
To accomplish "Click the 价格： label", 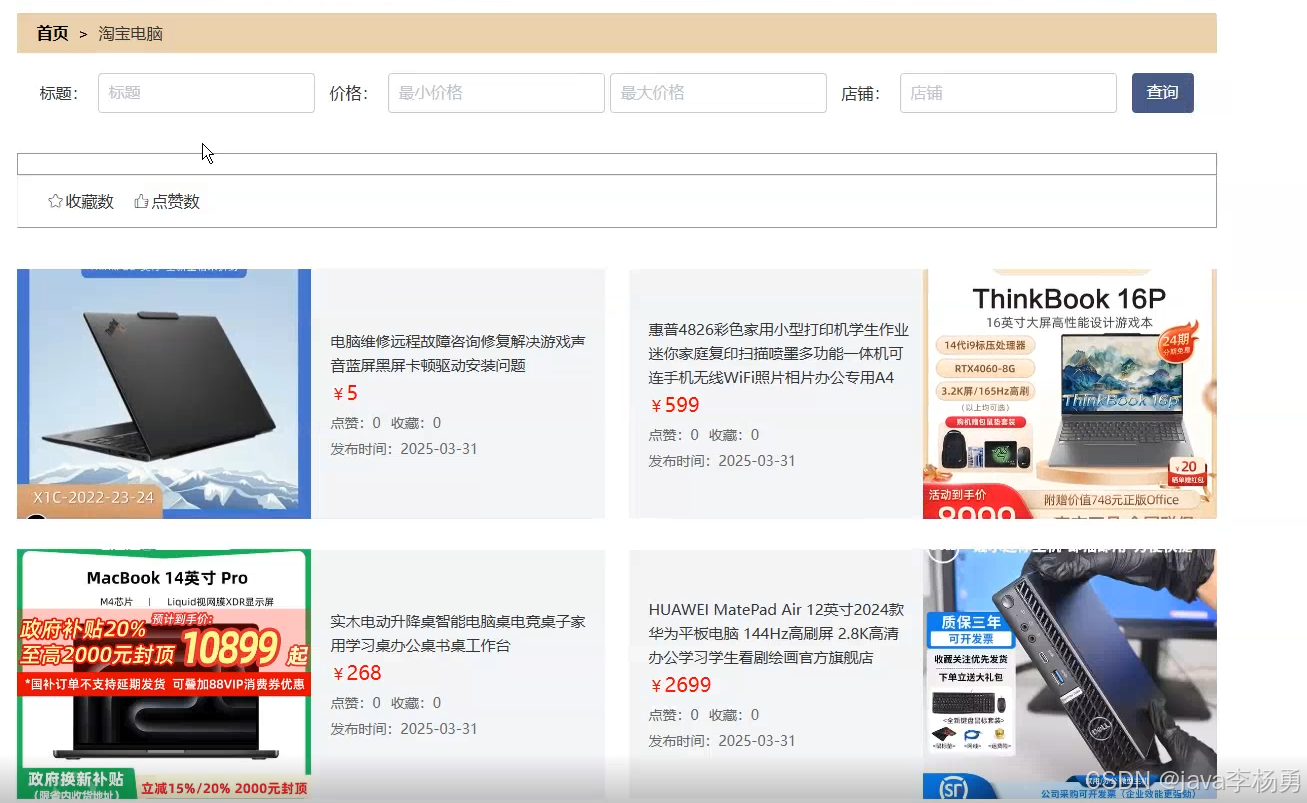I will (x=349, y=93).
